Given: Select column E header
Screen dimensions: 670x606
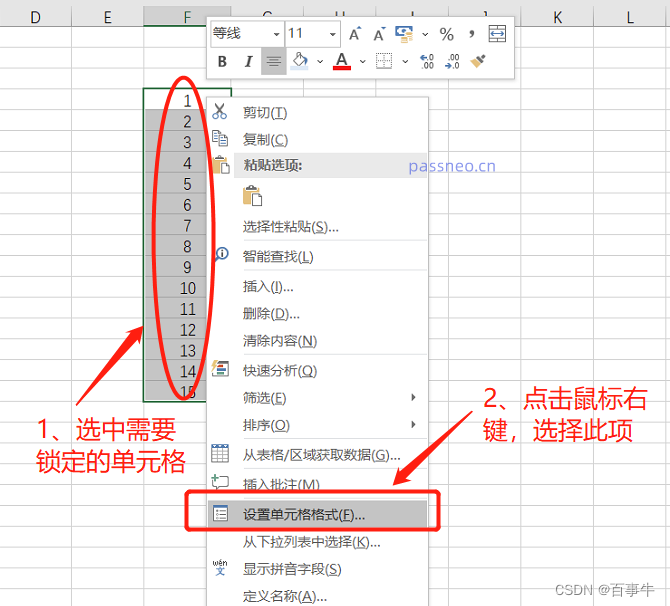Looking at the screenshot, I should click(108, 17).
